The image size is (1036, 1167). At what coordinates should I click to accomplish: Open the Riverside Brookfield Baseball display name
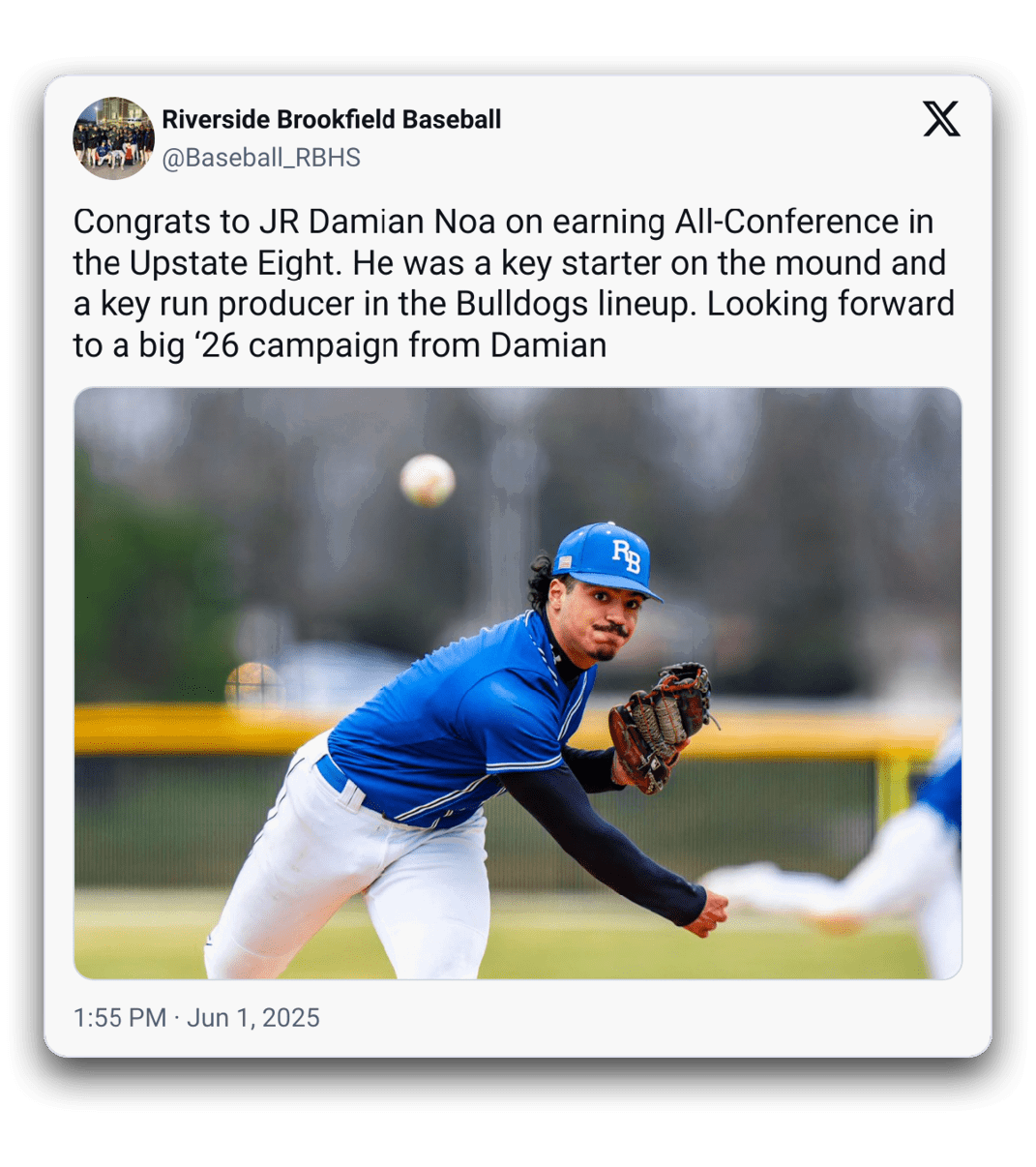pos(331,119)
